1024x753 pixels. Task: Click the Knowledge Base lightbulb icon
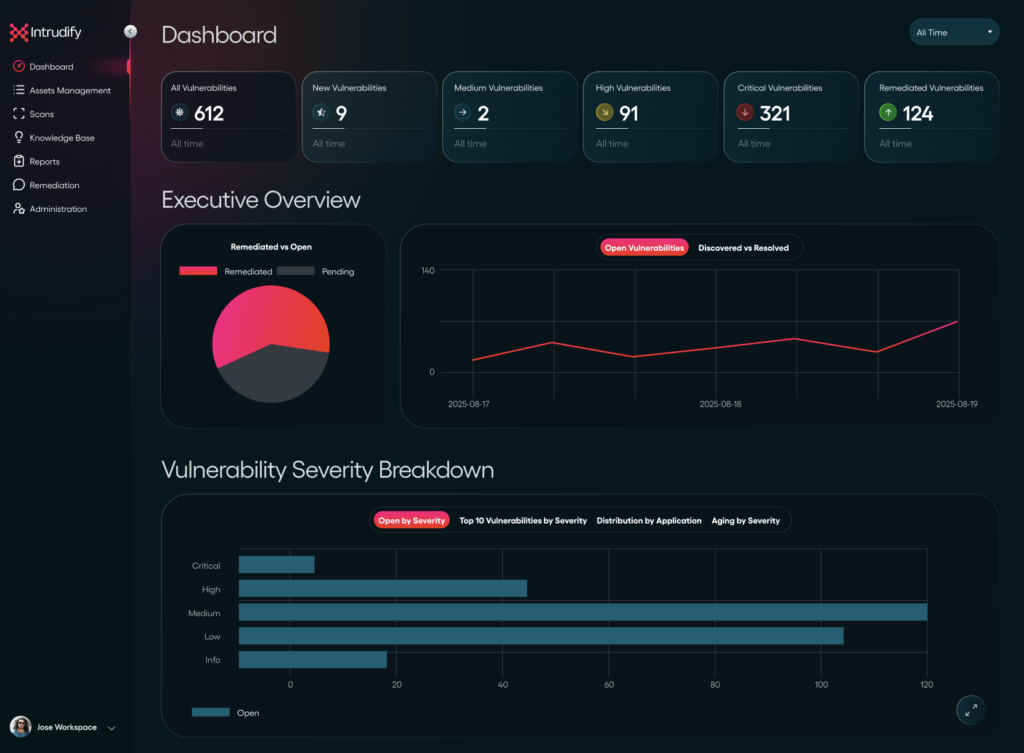pyautogui.click(x=18, y=138)
